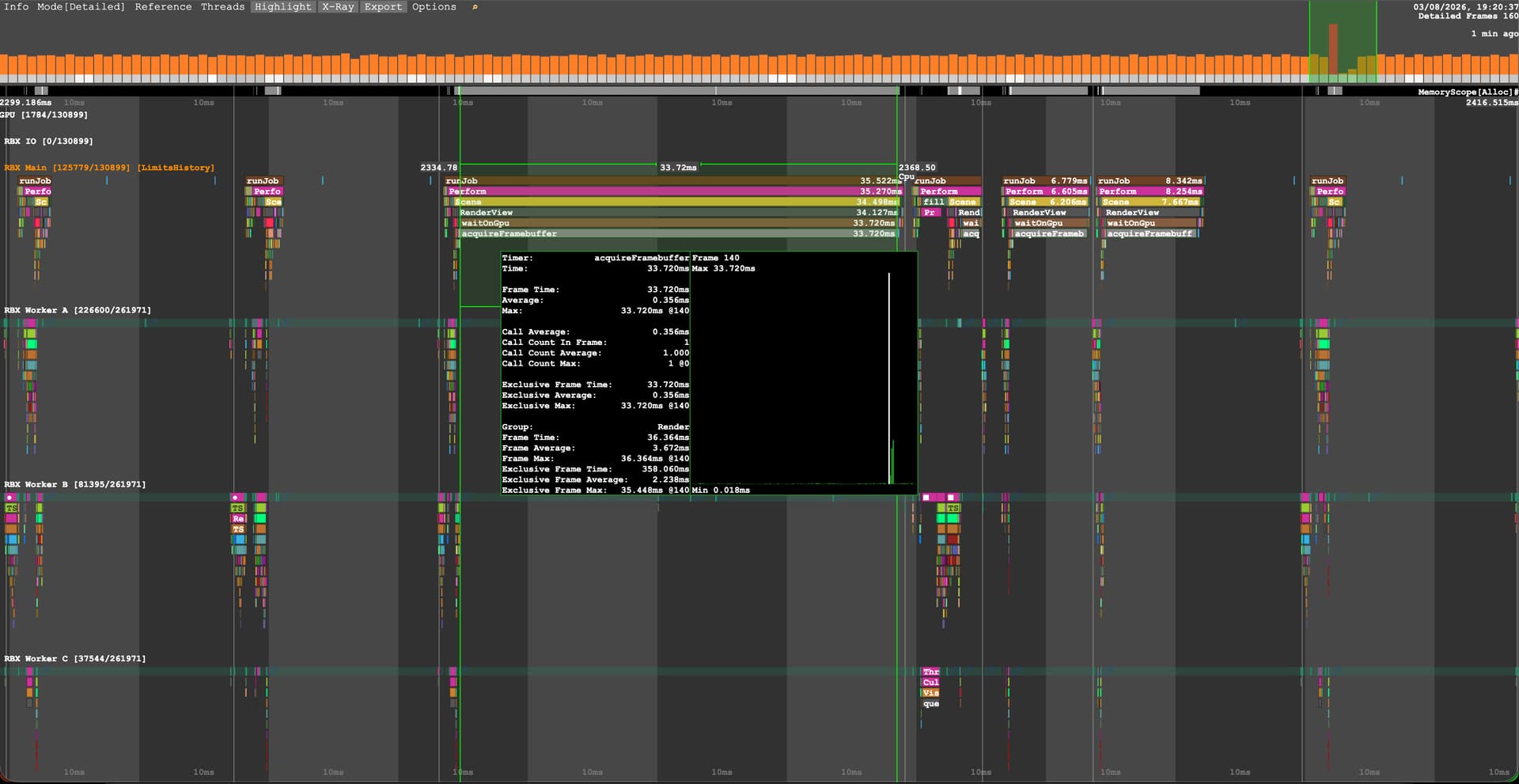Select the truncated 'wai' block
This screenshot has width=1519, height=784.
coord(971,223)
